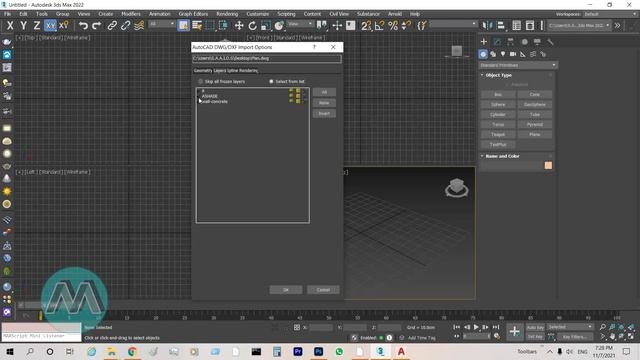Viewport: 640px width, 360px height.
Task: Click the Bind to Space Warp icon
Action: [139, 26]
